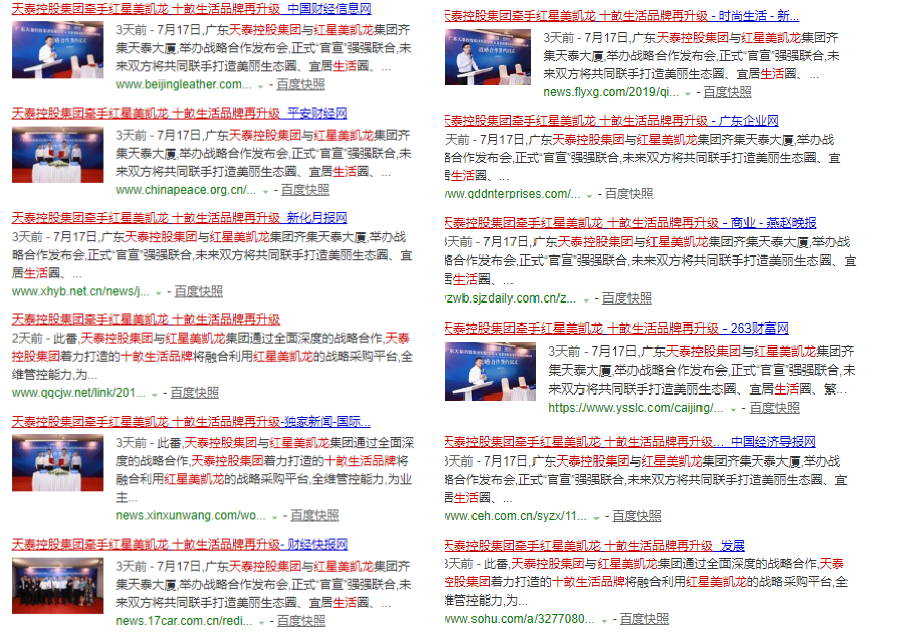Open 百度快照 for gddnterprises.com result

point(629,193)
